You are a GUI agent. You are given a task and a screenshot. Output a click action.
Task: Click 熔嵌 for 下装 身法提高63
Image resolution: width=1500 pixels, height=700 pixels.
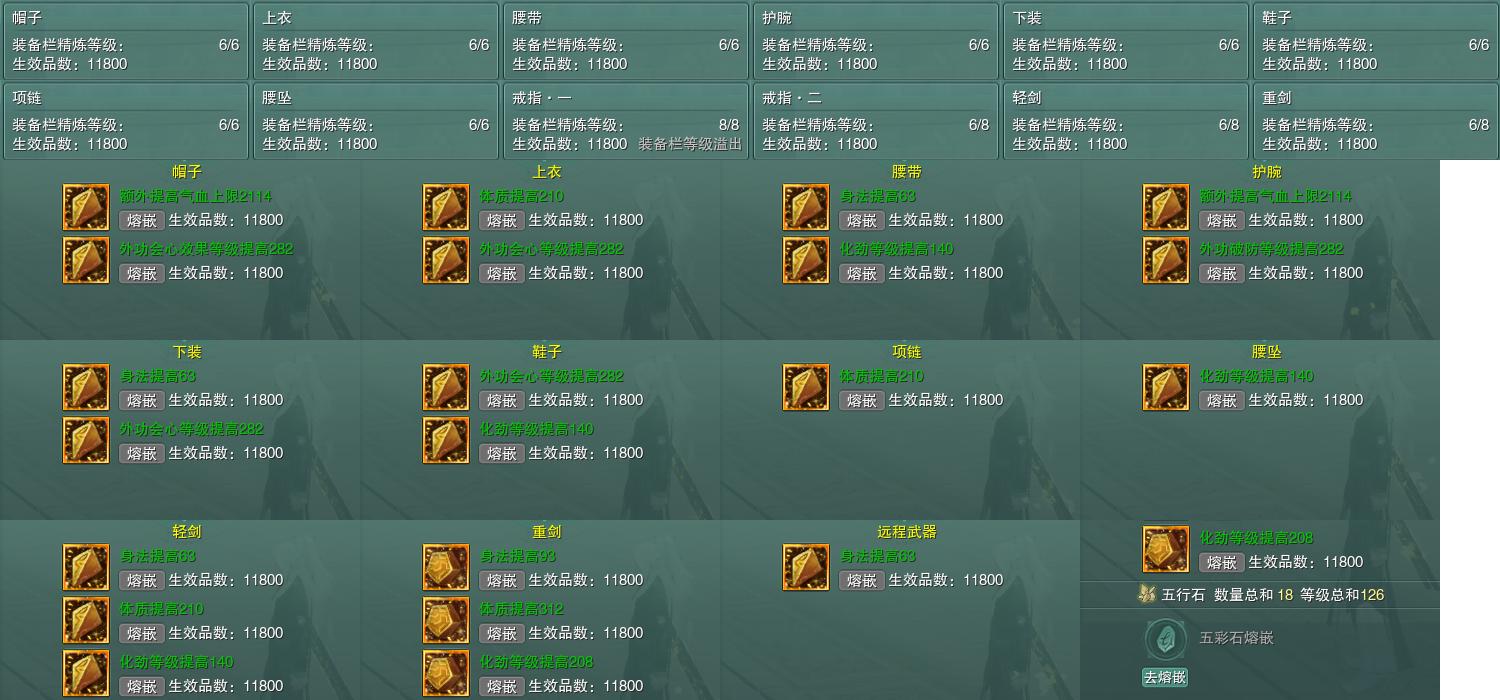coord(141,400)
